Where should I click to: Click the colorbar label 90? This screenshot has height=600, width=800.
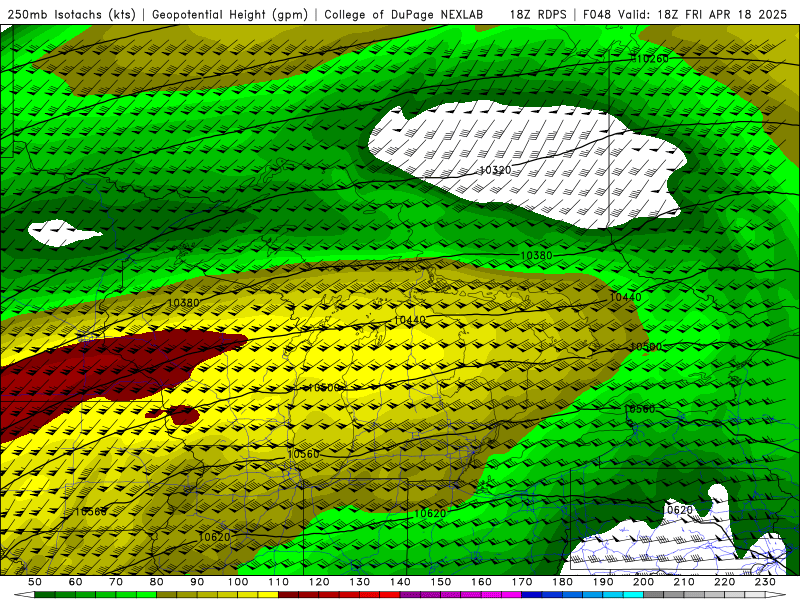pos(197,582)
